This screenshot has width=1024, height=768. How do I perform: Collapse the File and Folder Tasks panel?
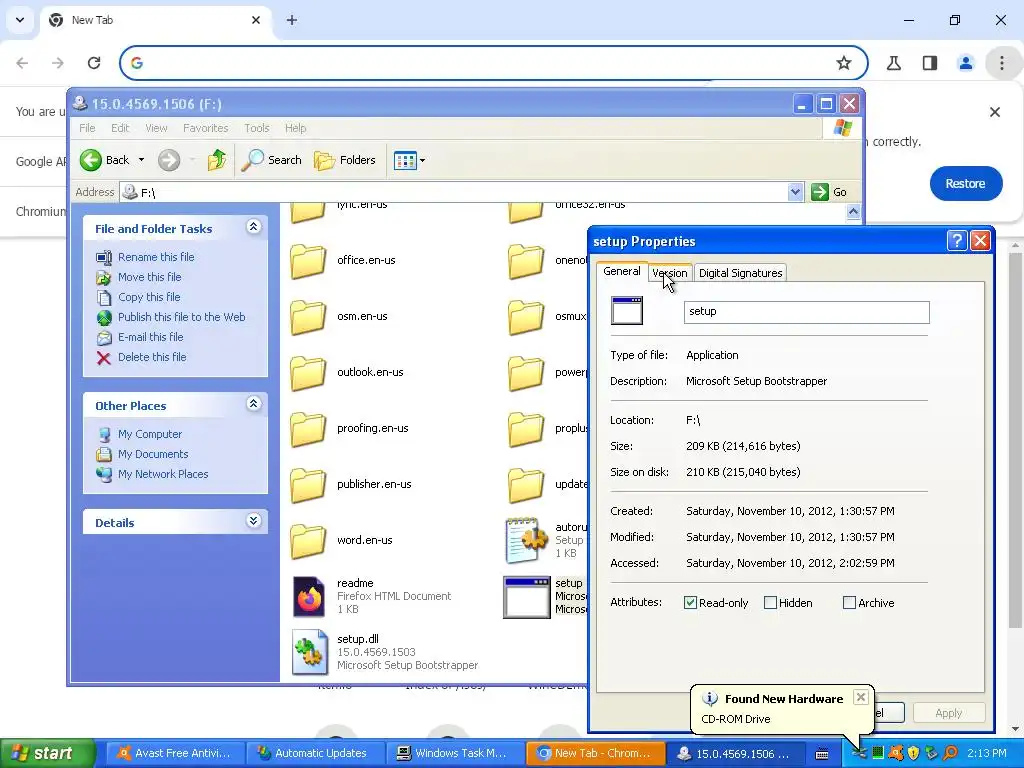(x=253, y=227)
